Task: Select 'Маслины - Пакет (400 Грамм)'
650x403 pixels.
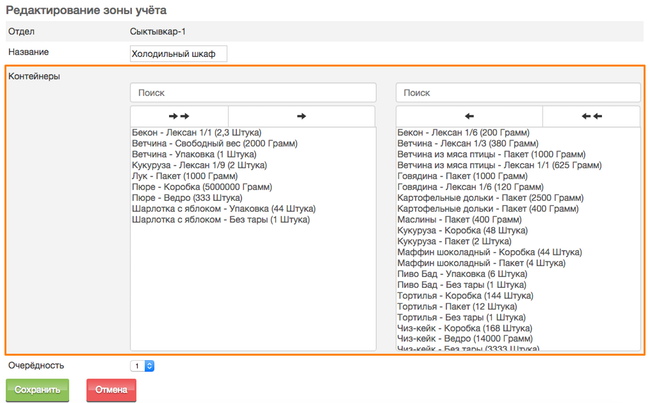Action: (x=460, y=219)
